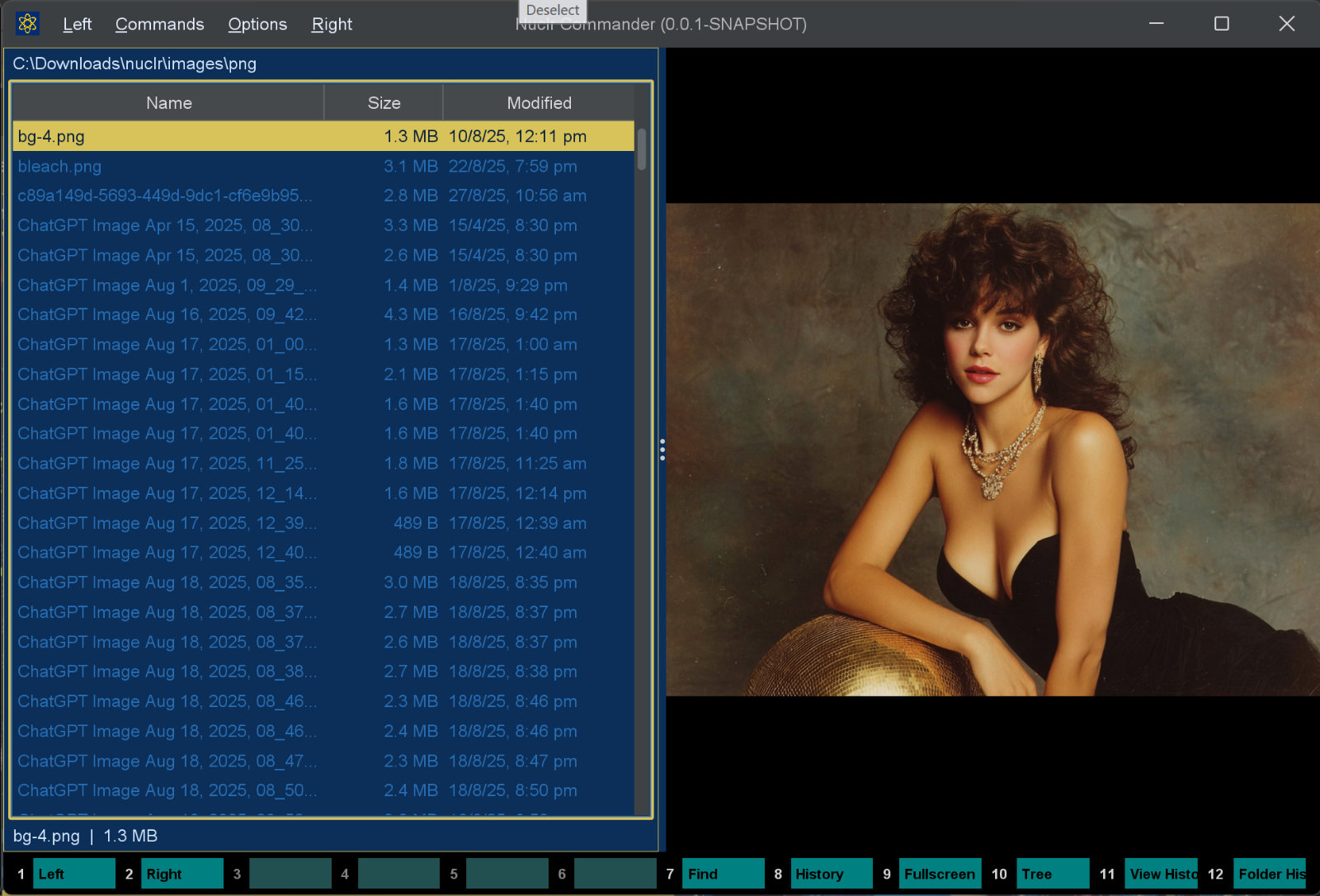The height and width of the screenshot is (896, 1320).
Task: Open the Options menu
Action: [x=257, y=25]
